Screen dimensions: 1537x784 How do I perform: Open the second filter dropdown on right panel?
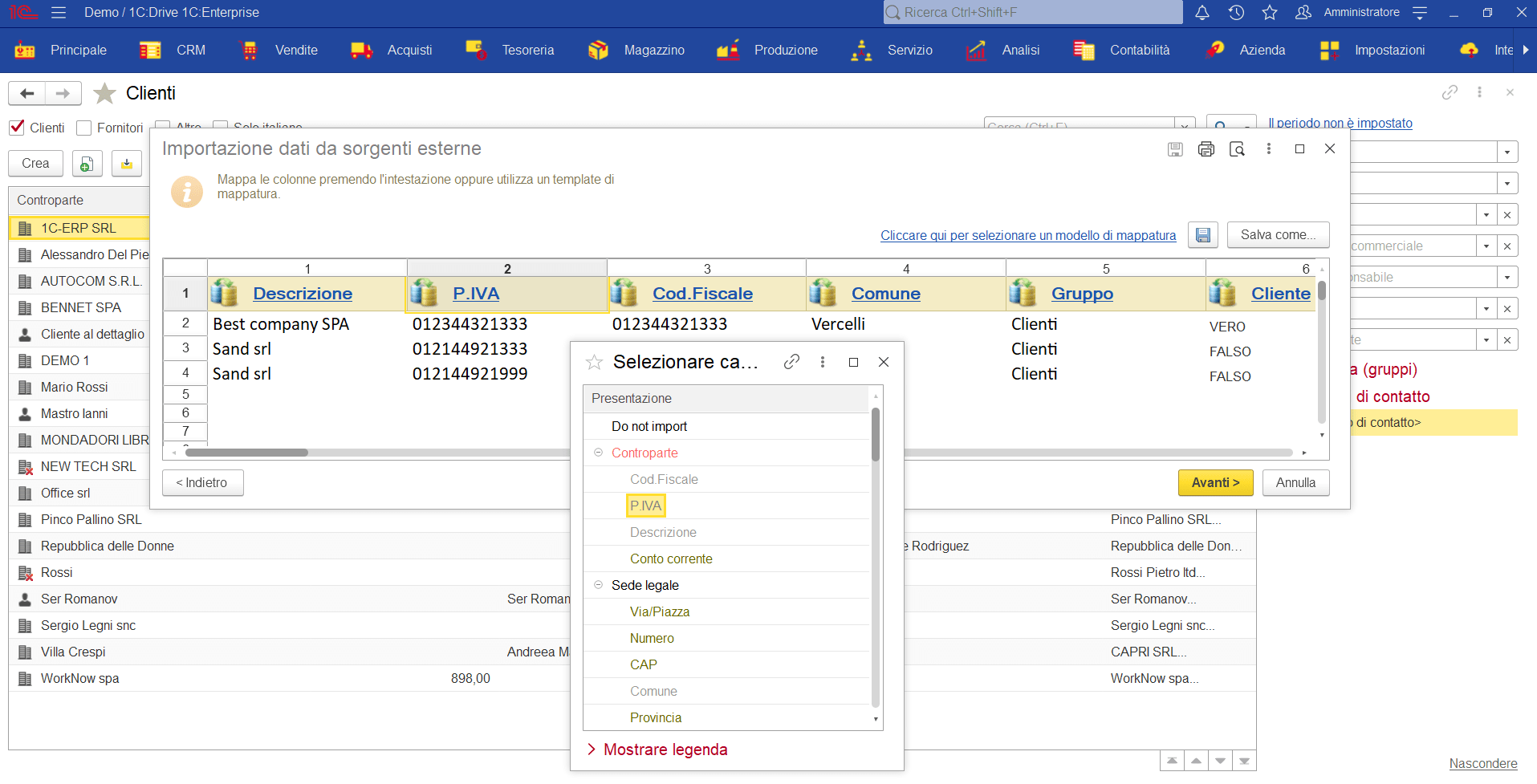[x=1507, y=183]
